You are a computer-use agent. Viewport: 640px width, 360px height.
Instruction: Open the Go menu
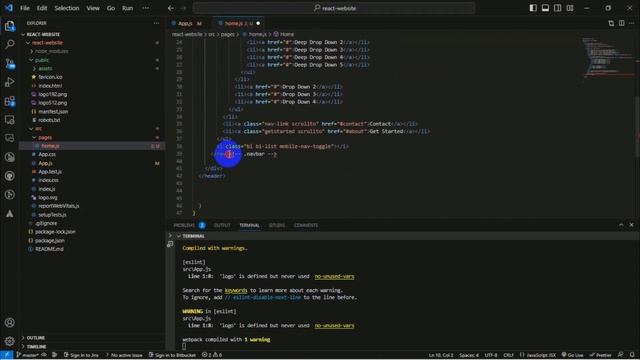[x=111, y=8]
